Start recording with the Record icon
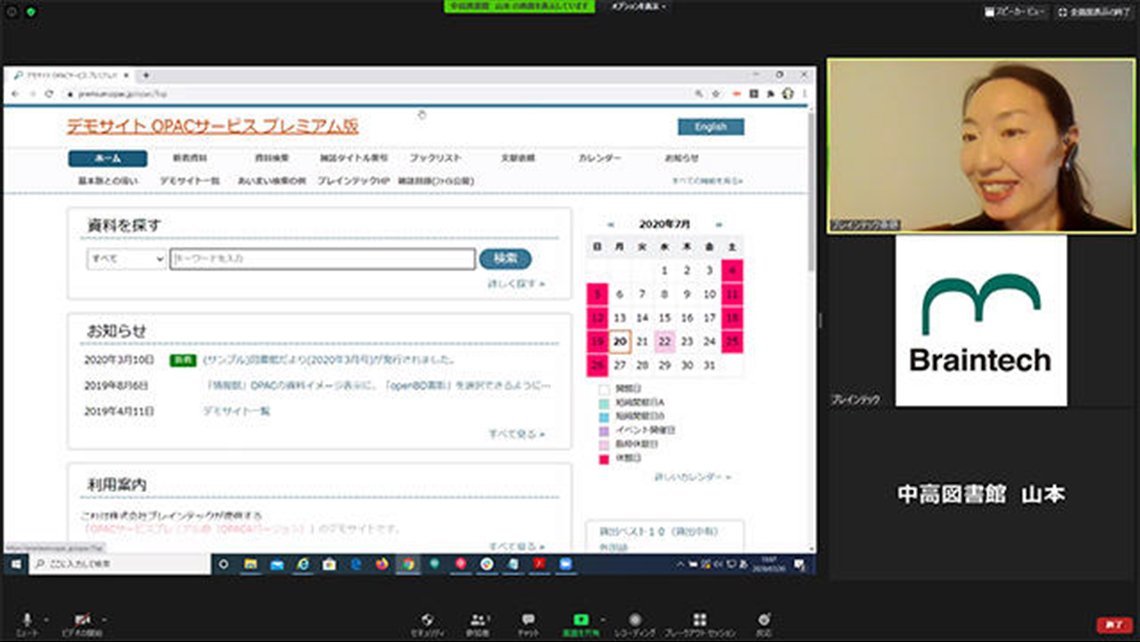Image resolution: width=1140 pixels, height=642 pixels. pos(634,620)
